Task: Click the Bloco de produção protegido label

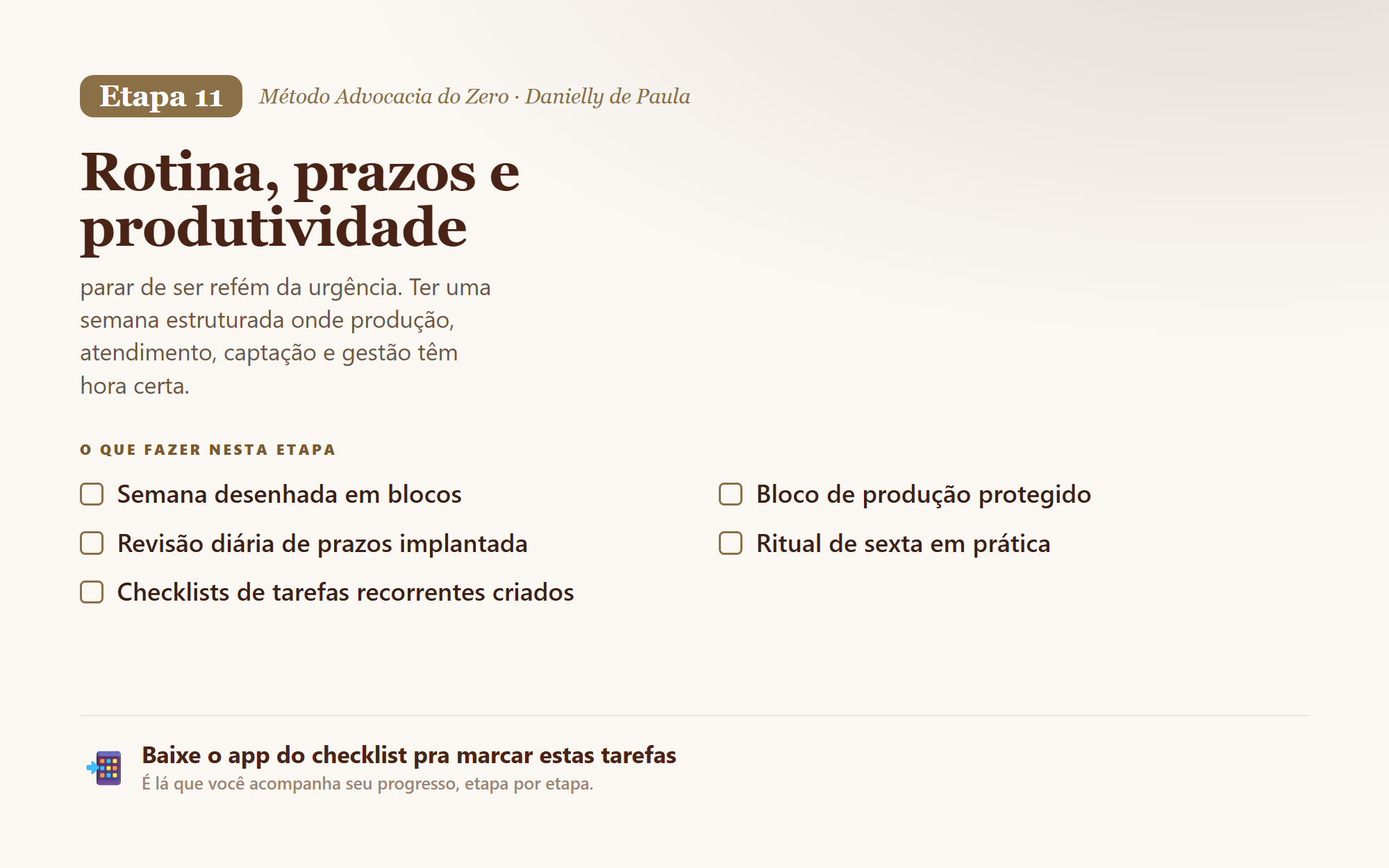Action: coord(924,494)
